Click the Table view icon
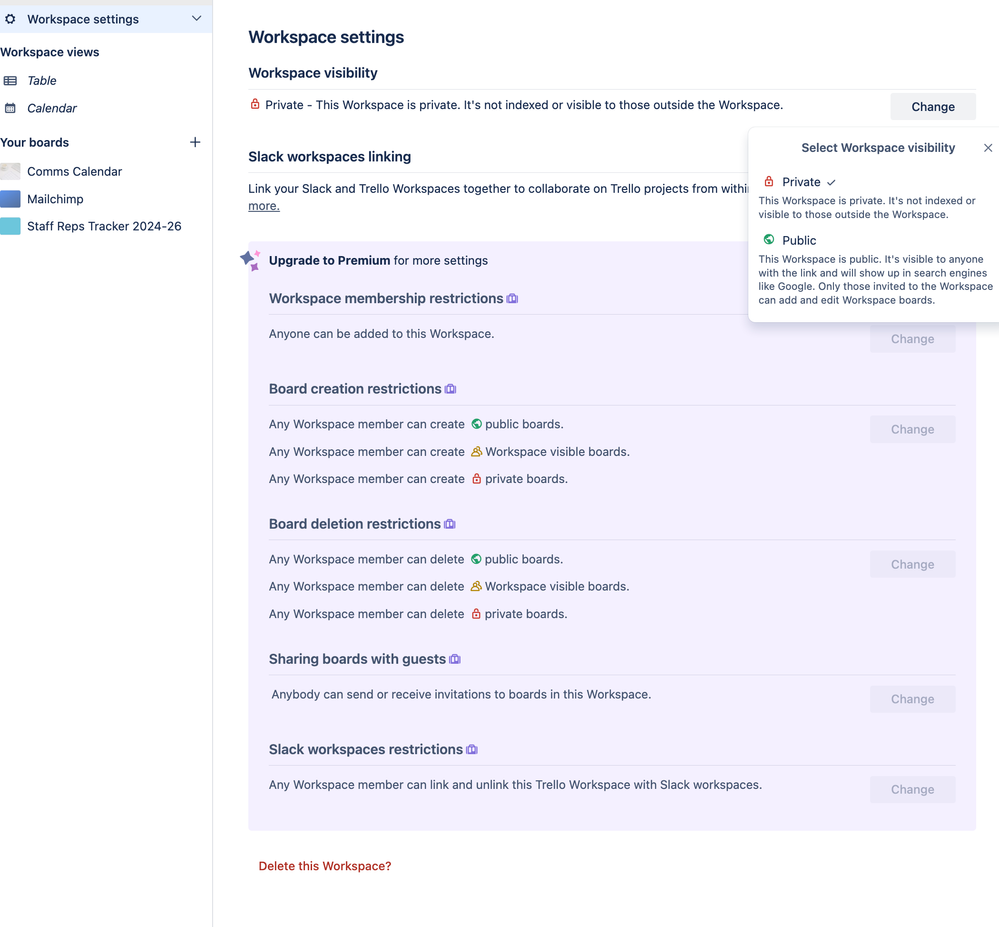Screen dimensions: 999x927 point(10,81)
